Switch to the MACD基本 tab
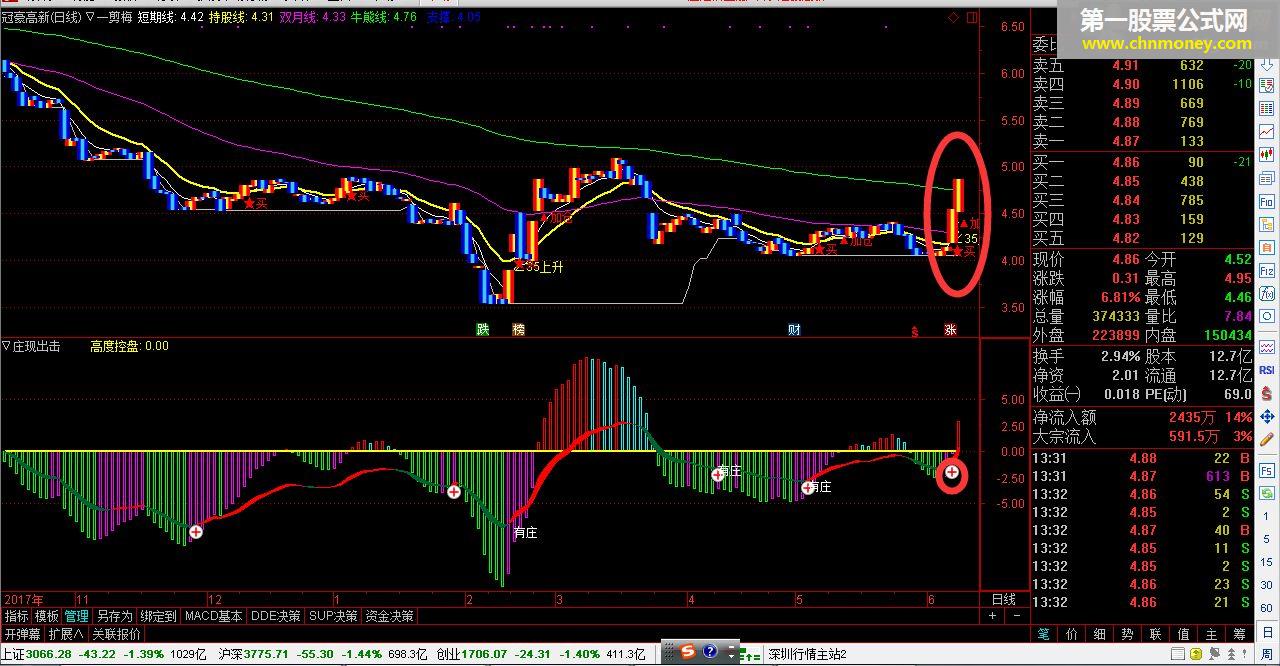The image size is (1280, 666). [214, 616]
